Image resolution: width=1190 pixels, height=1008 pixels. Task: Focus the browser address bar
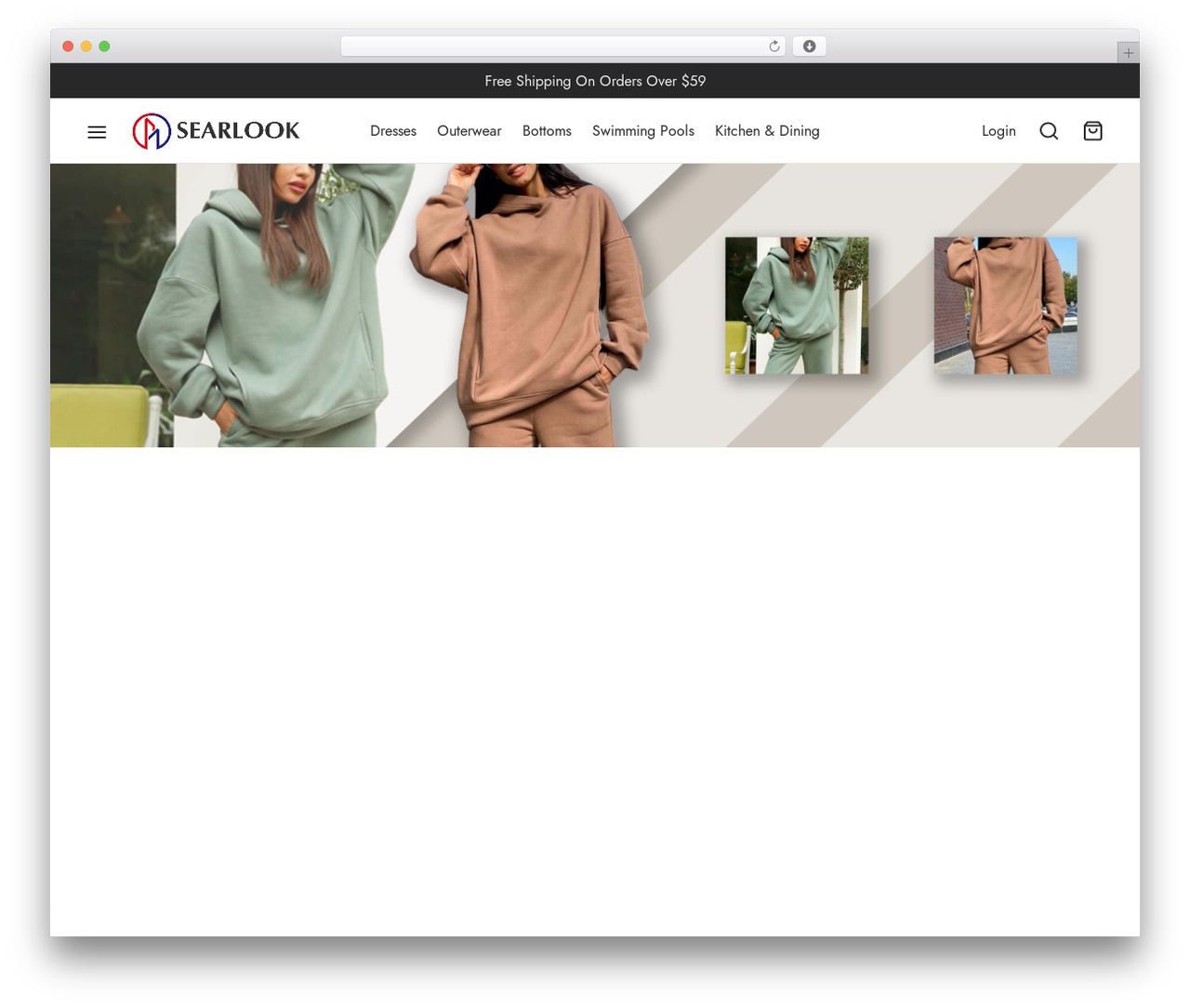click(x=563, y=46)
